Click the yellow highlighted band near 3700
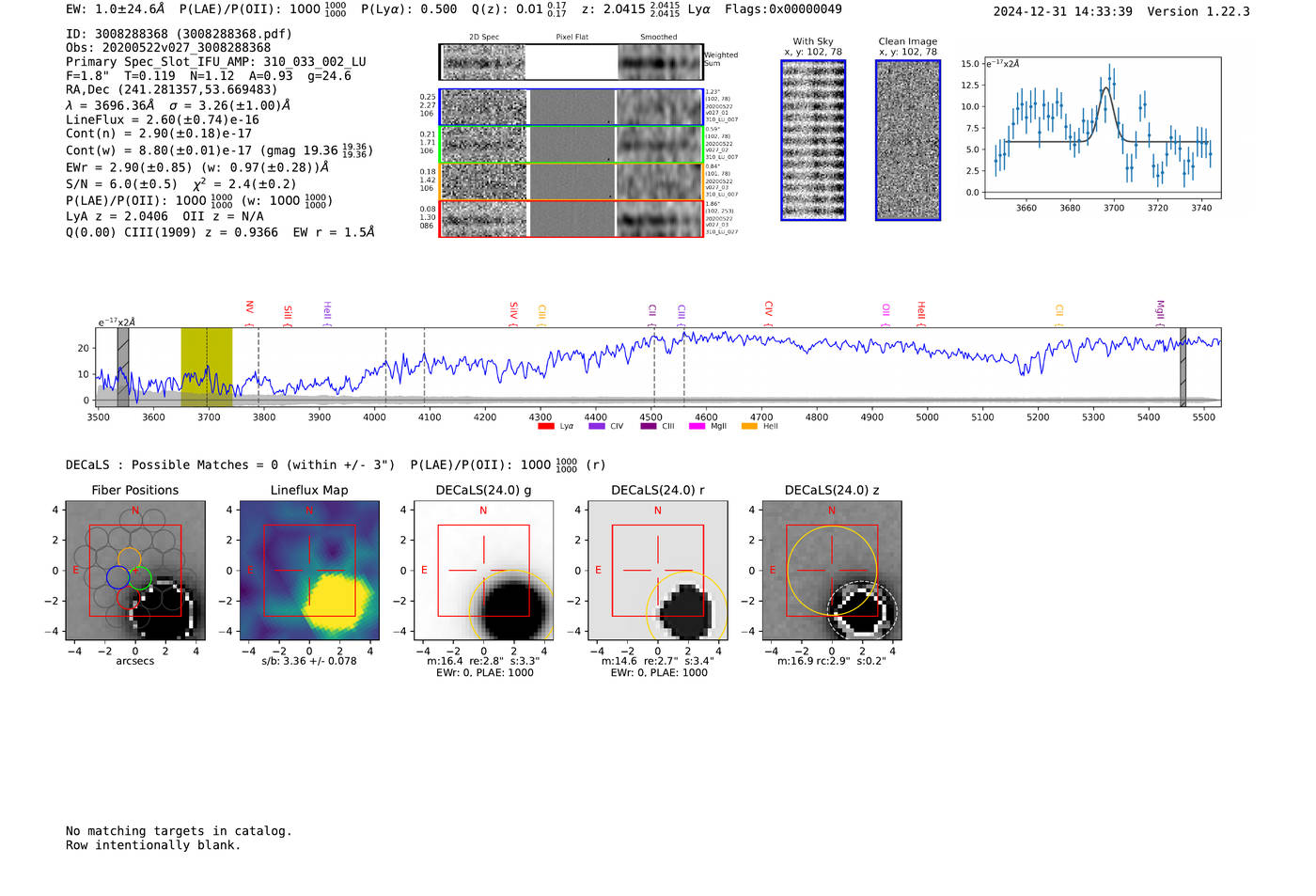 (x=207, y=367)
